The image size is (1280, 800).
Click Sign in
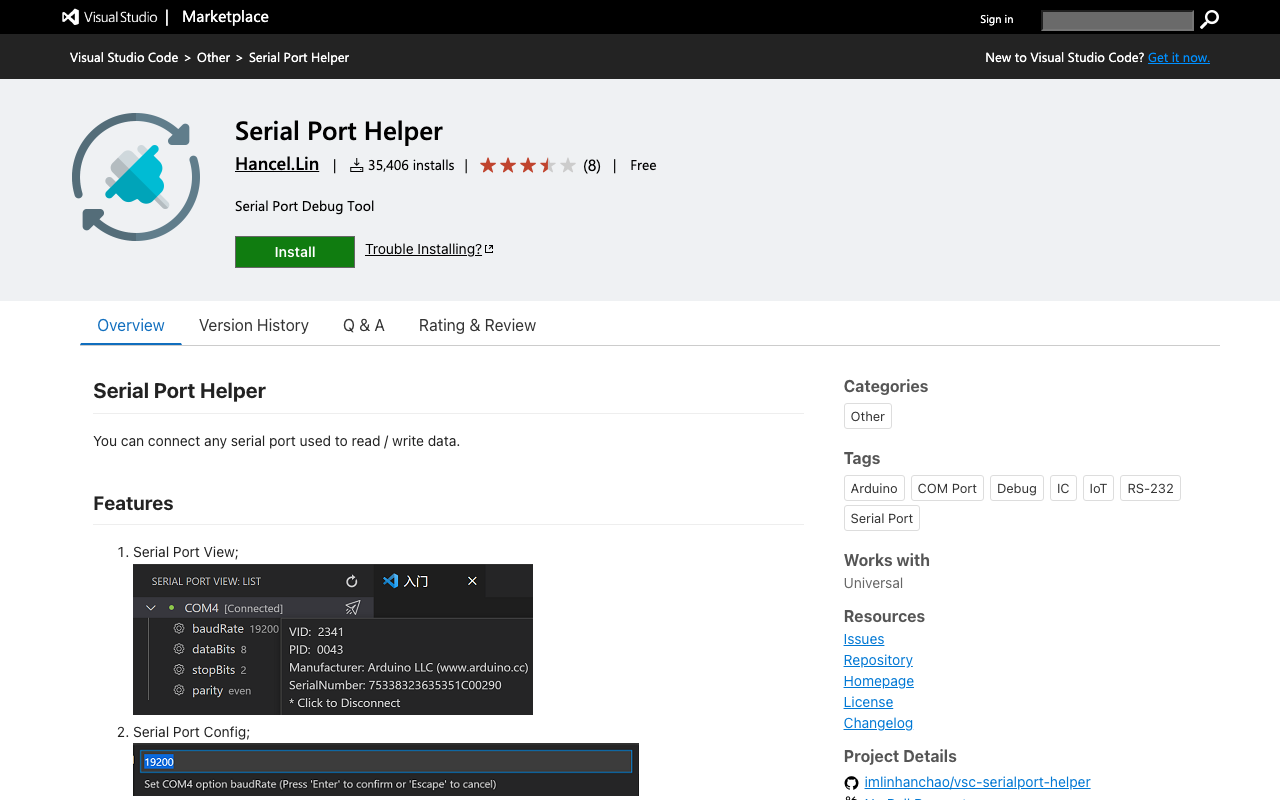996,19
